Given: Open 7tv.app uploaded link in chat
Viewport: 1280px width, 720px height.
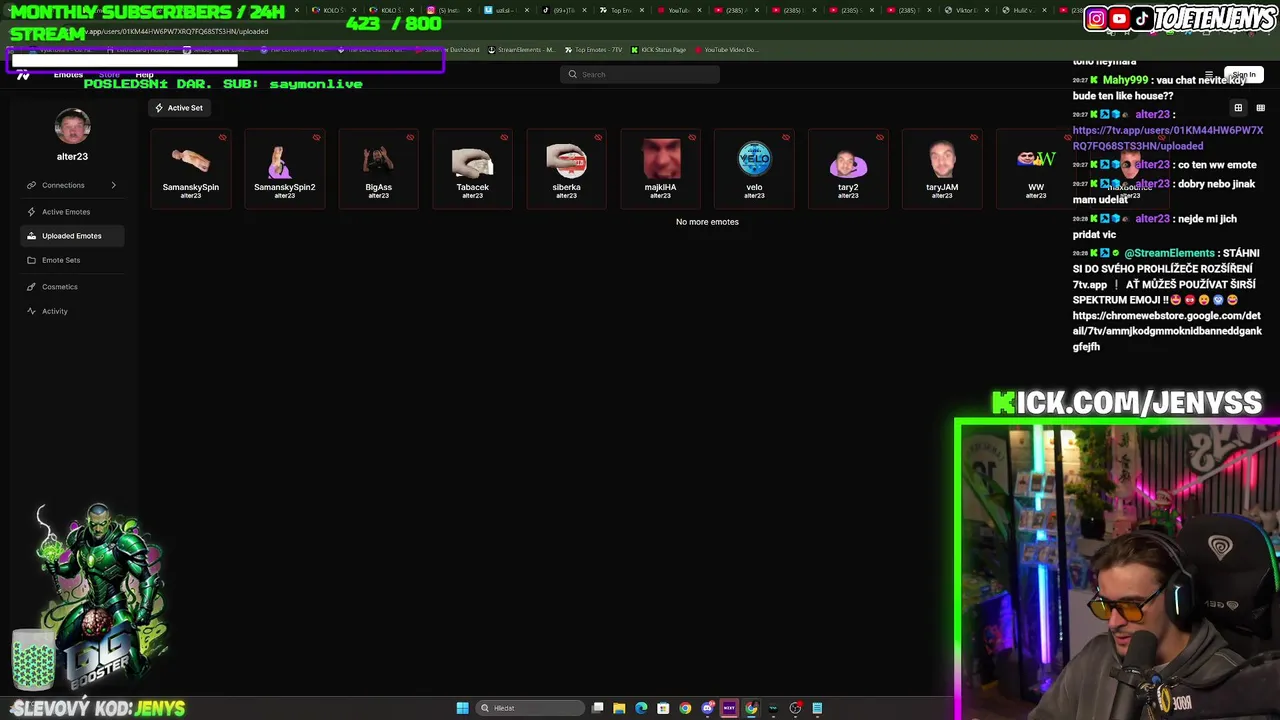Looking at the screenshot, I should 1168,138.
